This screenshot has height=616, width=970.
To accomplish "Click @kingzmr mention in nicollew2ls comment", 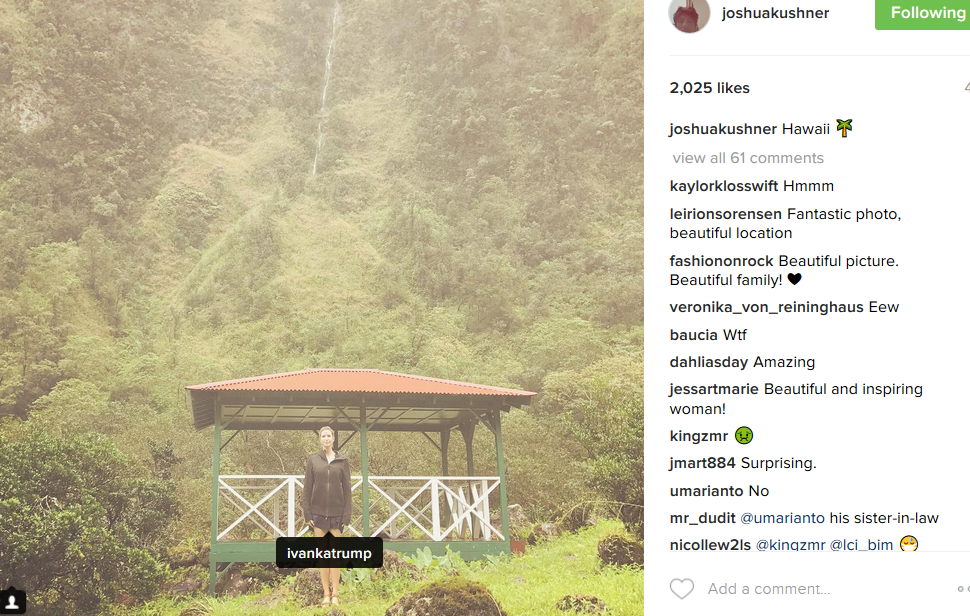I will coord(790,545).
